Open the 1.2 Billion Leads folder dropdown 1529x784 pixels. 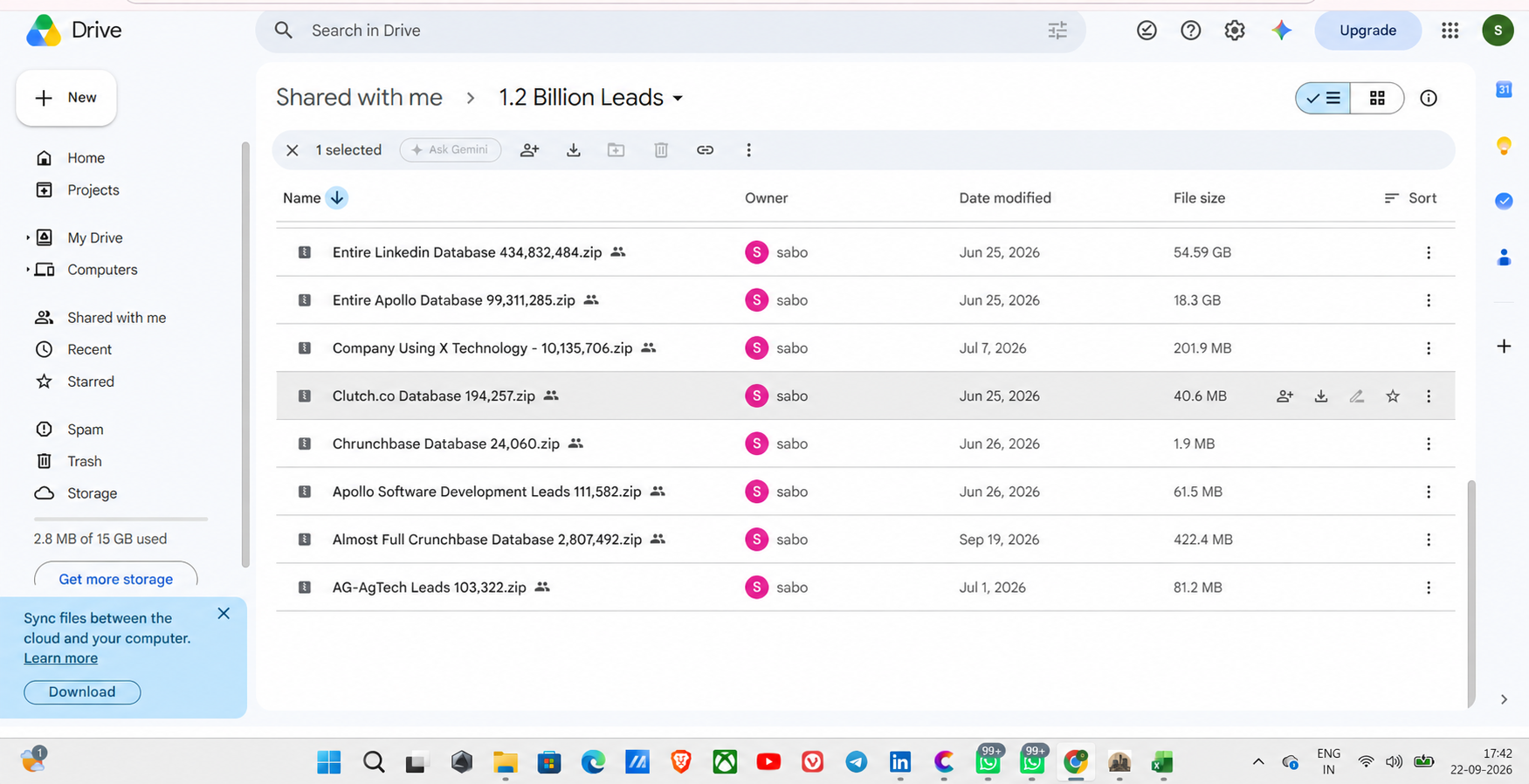point(590,98)
